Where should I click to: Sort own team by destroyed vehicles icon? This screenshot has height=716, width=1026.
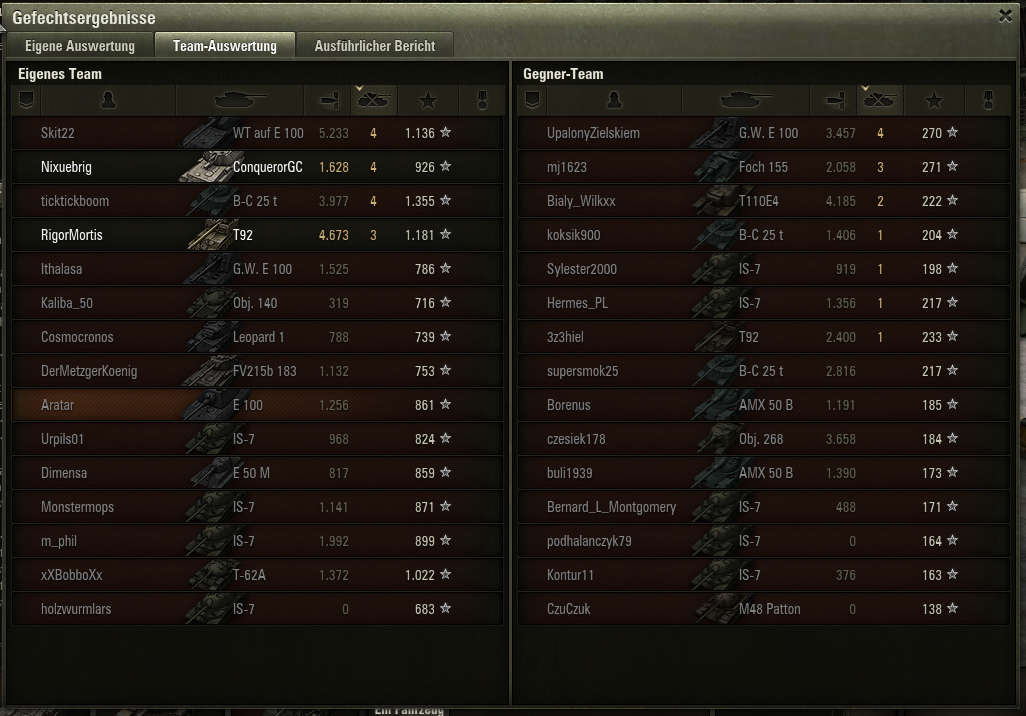[374, 100]
